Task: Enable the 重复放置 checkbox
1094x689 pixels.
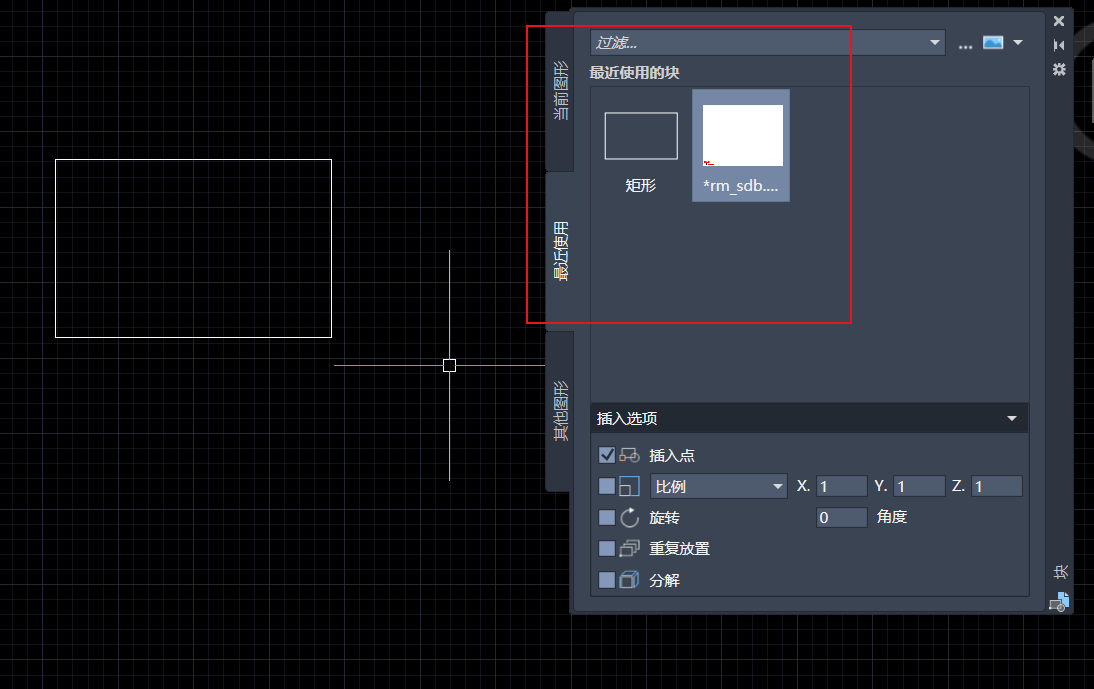Action: [607, 549]
